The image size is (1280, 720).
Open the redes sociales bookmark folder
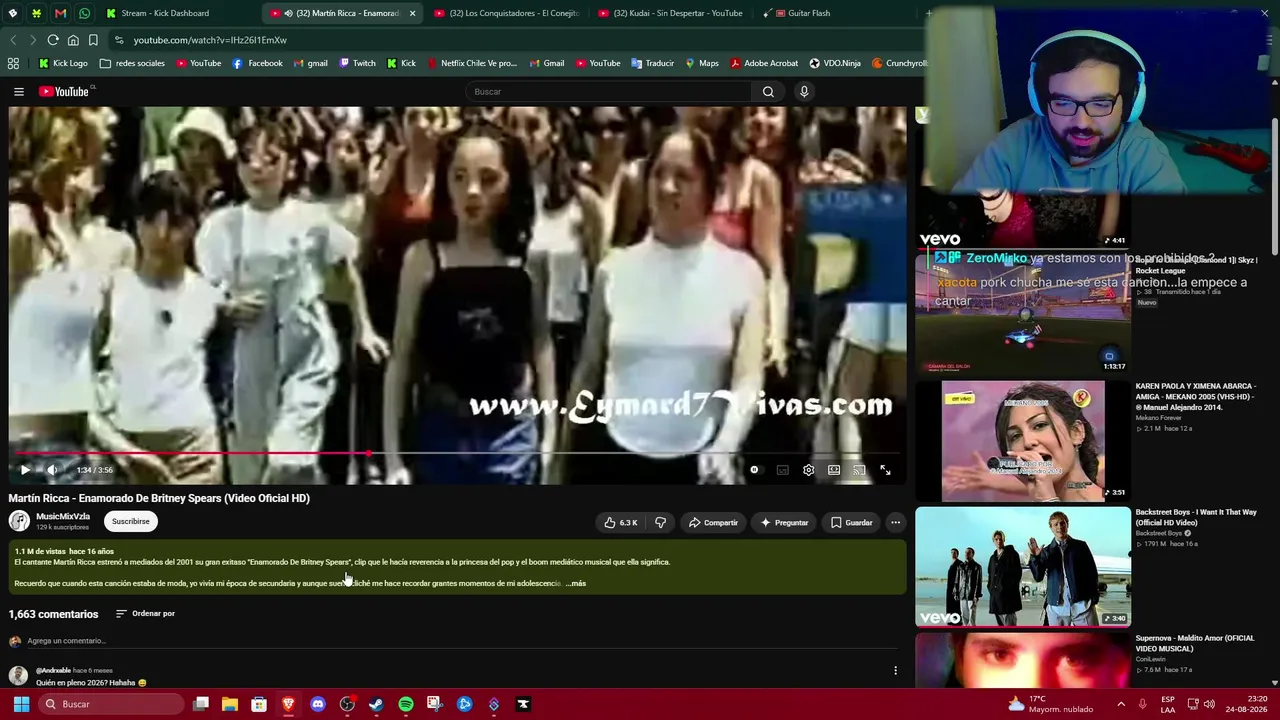132,63
